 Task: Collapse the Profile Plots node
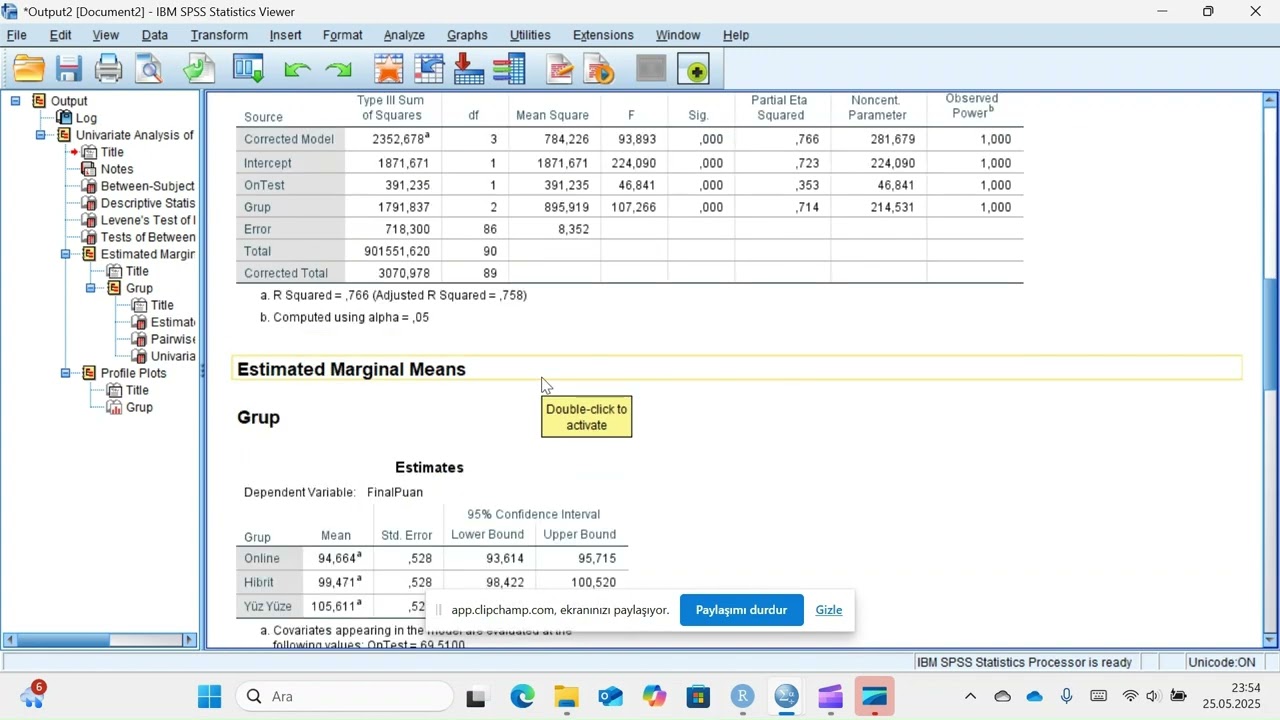pyautogui.click(x=65, y=373)
